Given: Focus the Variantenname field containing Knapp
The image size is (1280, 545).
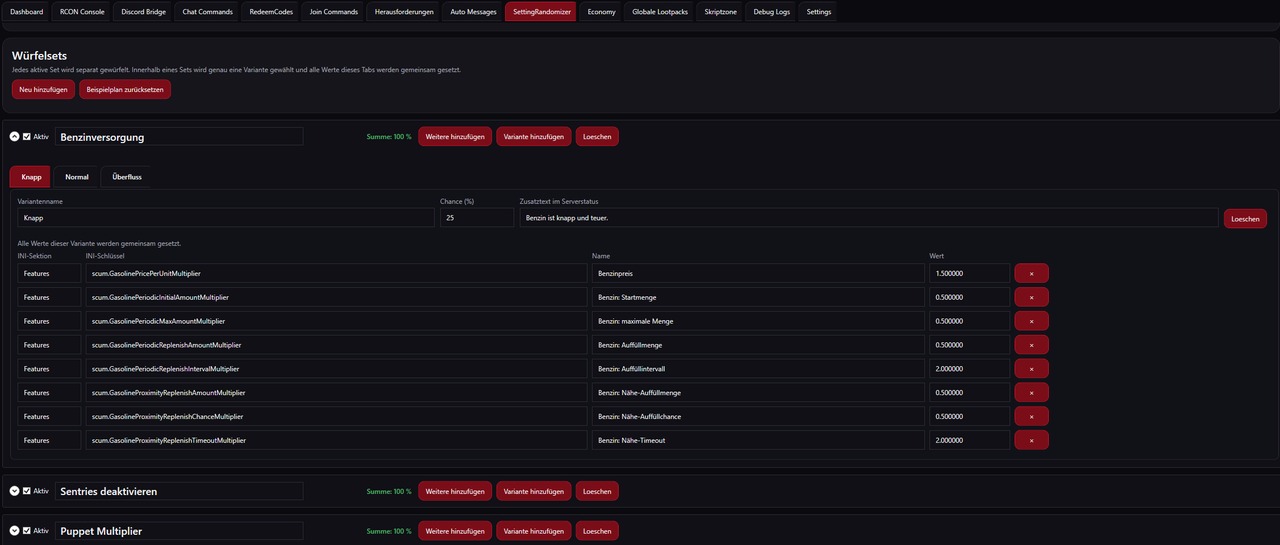Looking at the screenshot, I should point(226,218).
